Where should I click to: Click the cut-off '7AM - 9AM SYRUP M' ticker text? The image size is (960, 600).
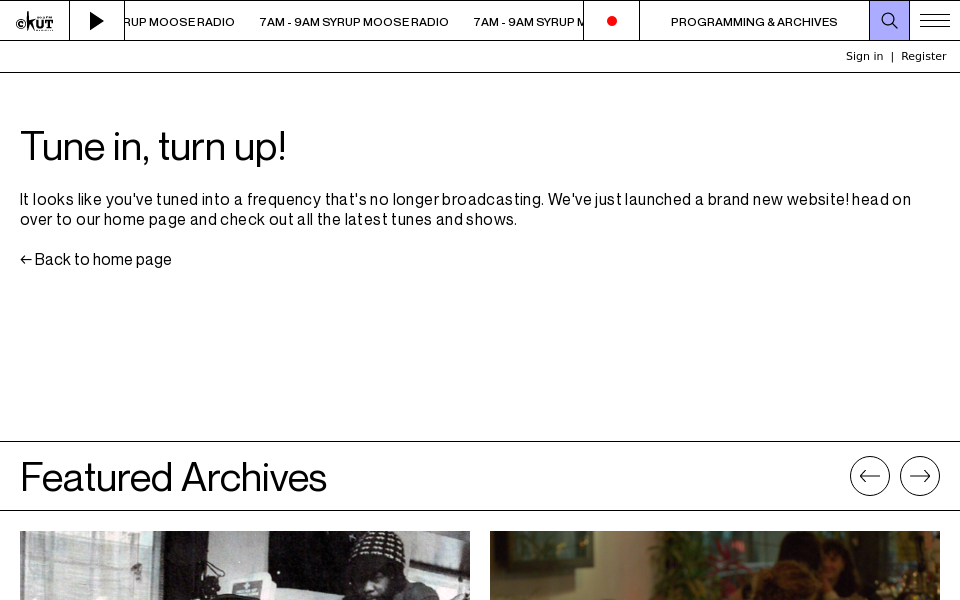pyautogui.click(x=528, y=22)
